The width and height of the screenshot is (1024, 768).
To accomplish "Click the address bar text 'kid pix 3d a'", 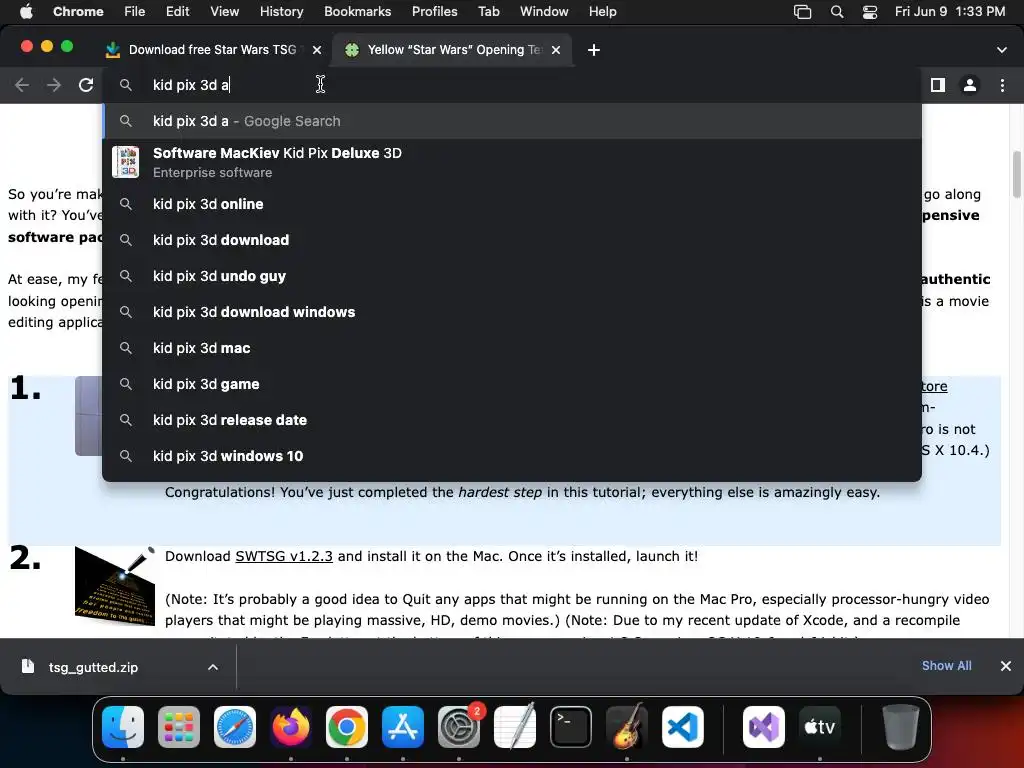I will [x=191, y=85].
